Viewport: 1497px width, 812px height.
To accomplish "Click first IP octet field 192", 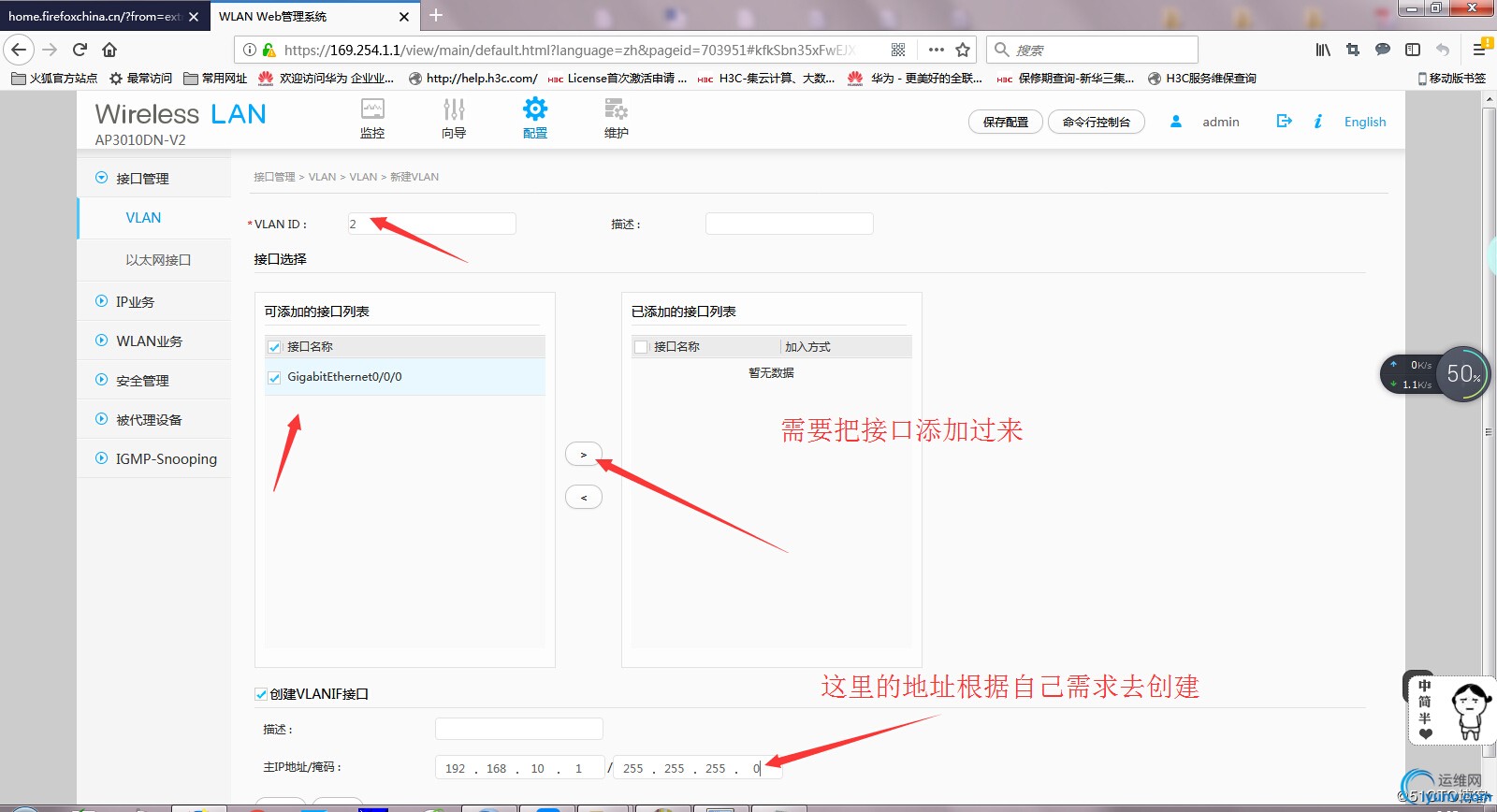I will (x=456, y=768).
